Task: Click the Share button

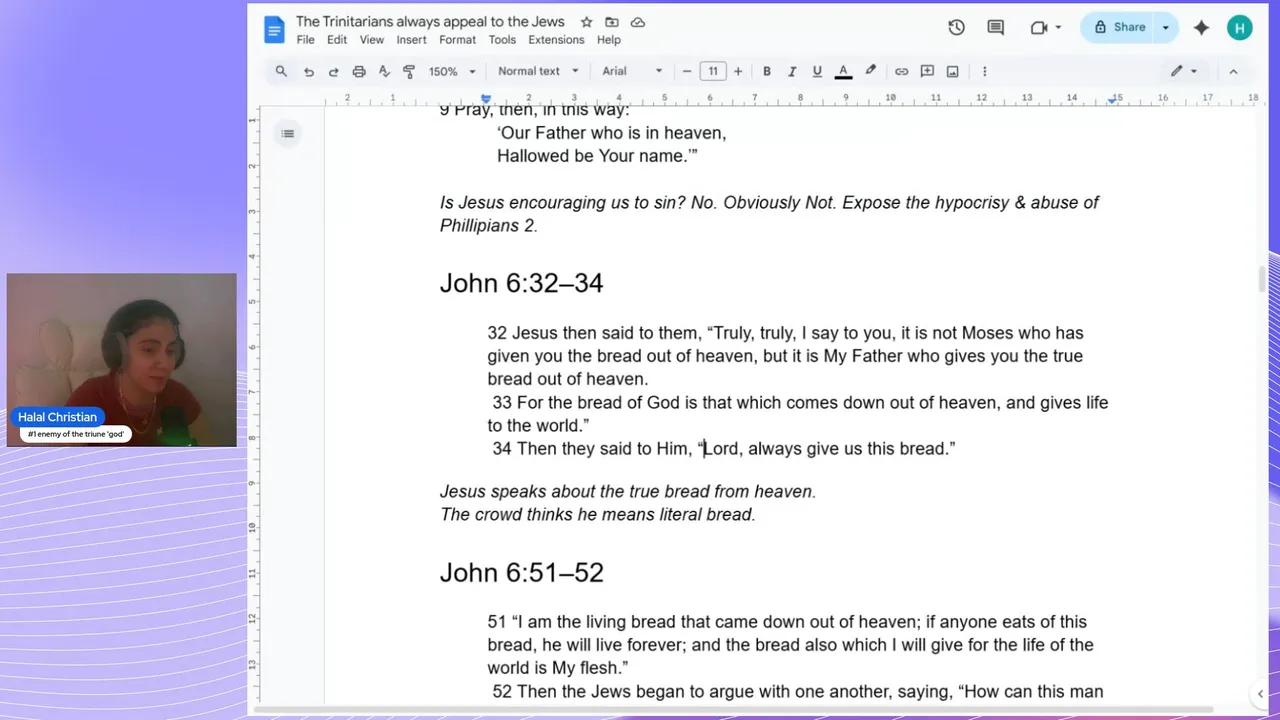Action: coord(1118,28)
